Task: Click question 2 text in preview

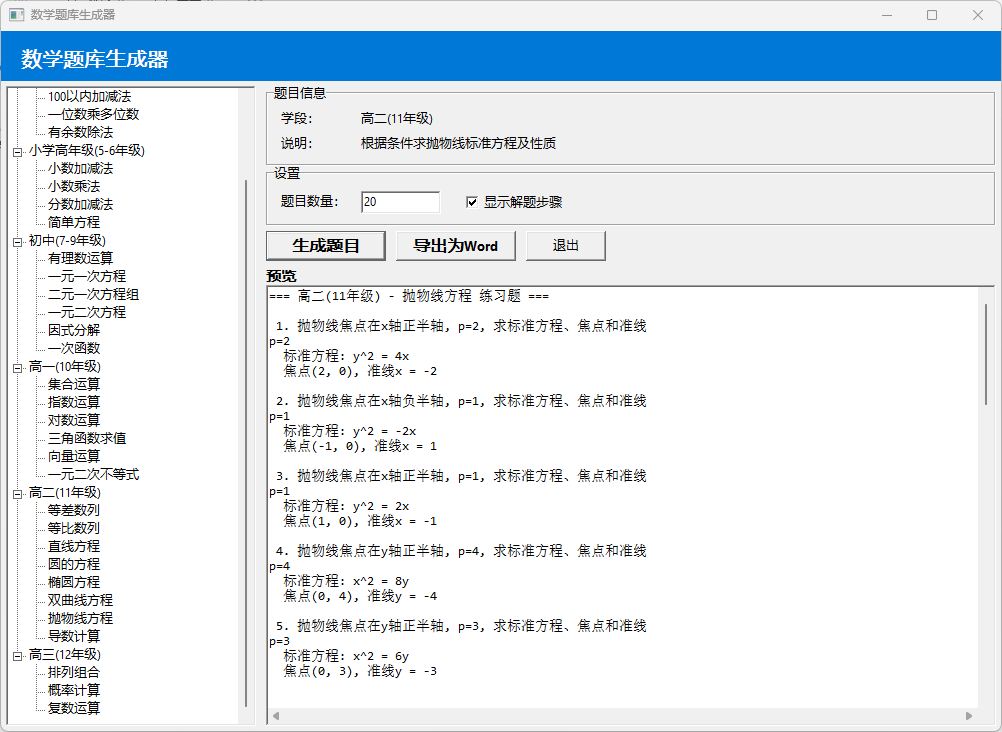Action: (x=461, y=401)
